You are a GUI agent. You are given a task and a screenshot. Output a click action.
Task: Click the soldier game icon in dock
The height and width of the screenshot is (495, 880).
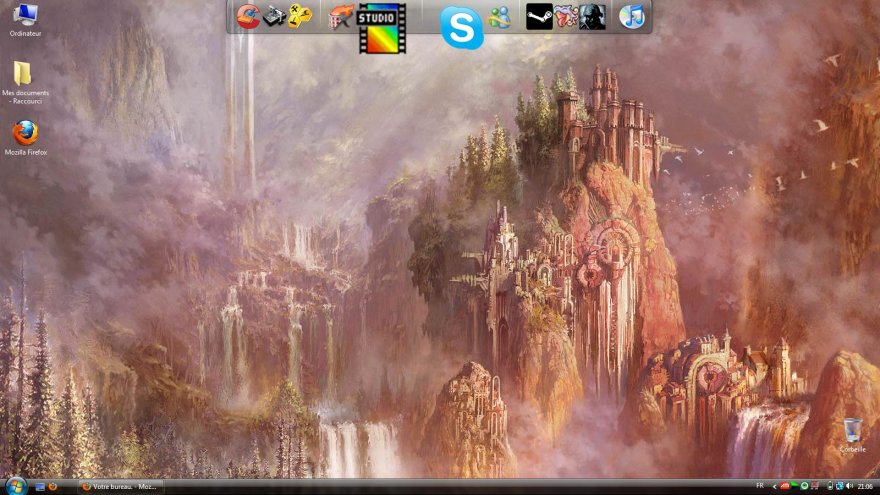click(592, 17)
